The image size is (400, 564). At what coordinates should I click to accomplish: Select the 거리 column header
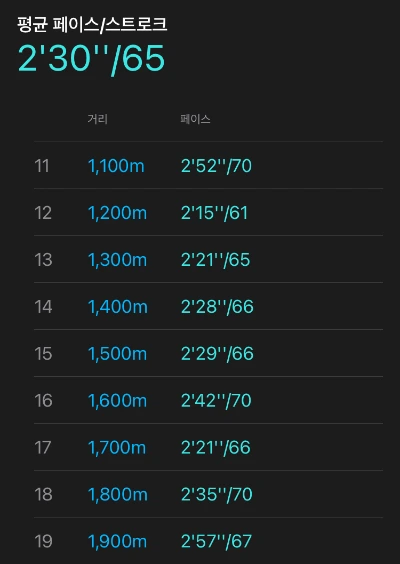click(97, 119)
